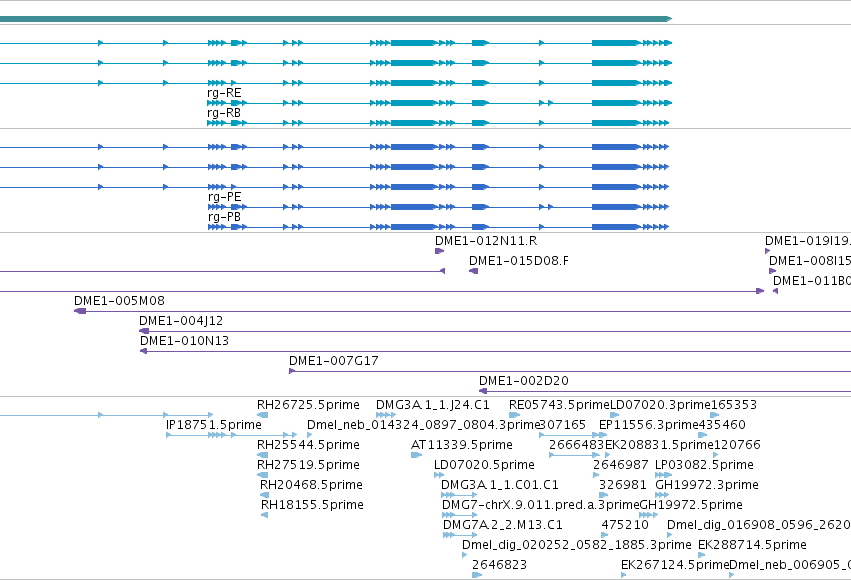The width and height of the screenshot is (851, 580).
Task: Select the LD07020.3prime EST label
Action: click(x=661, y=405)
